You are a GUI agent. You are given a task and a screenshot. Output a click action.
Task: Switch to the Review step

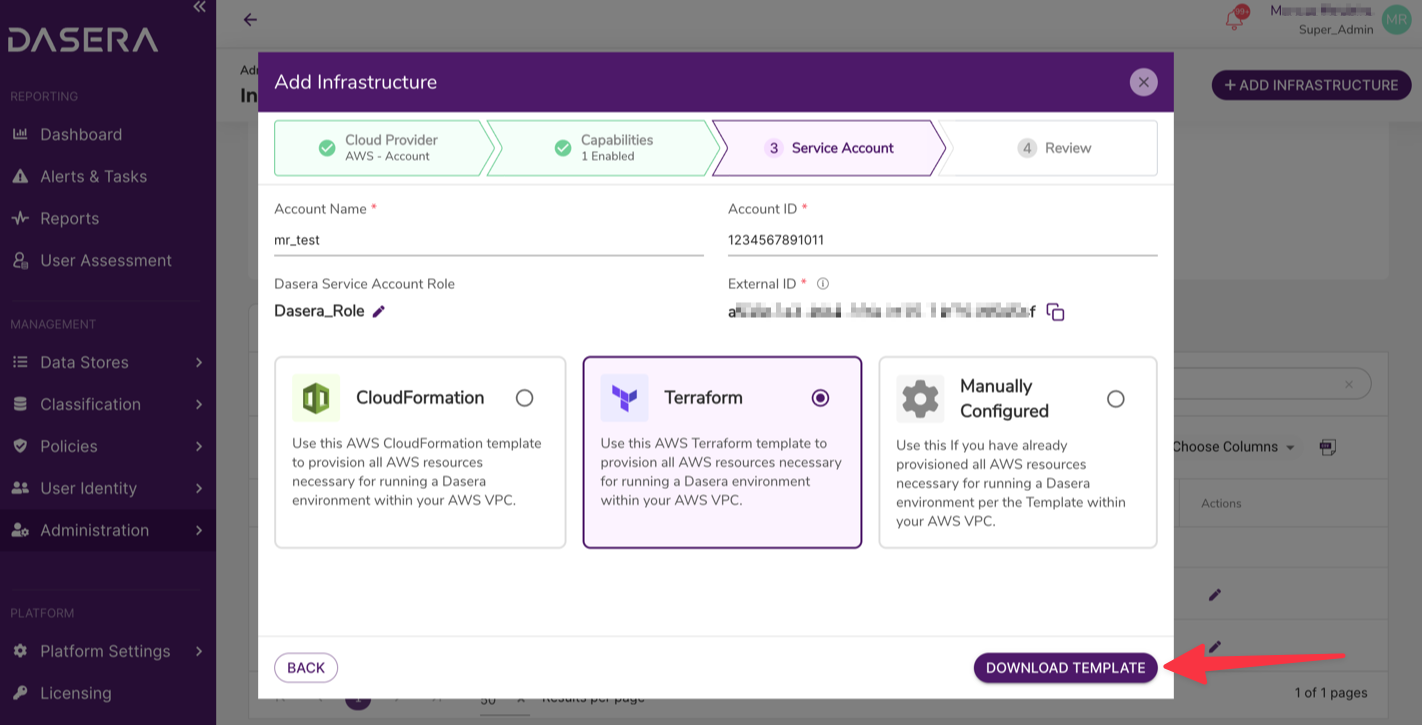[x=1055, y=147]
